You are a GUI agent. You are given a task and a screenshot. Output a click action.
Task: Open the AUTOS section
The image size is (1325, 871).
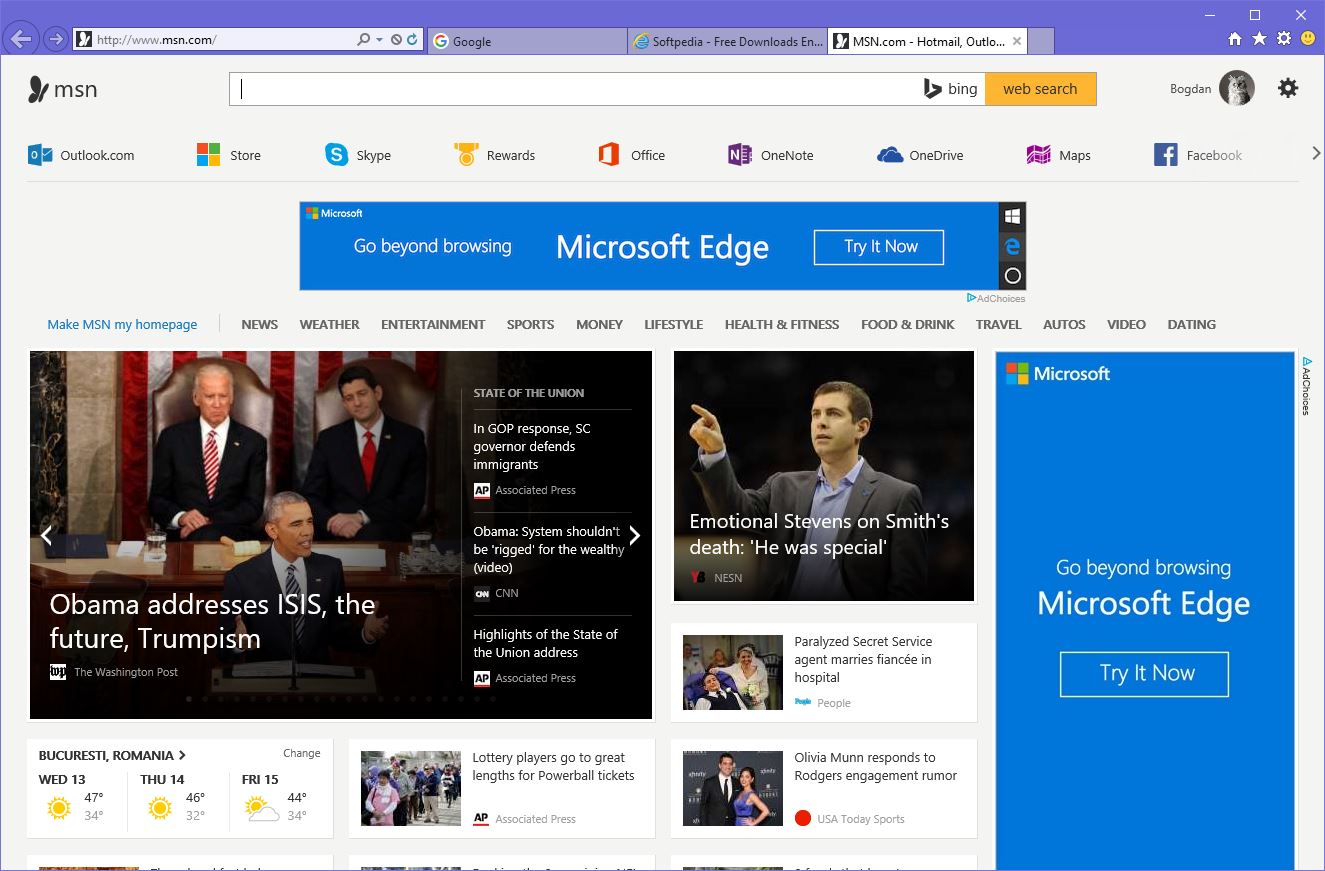point(1064,324)
